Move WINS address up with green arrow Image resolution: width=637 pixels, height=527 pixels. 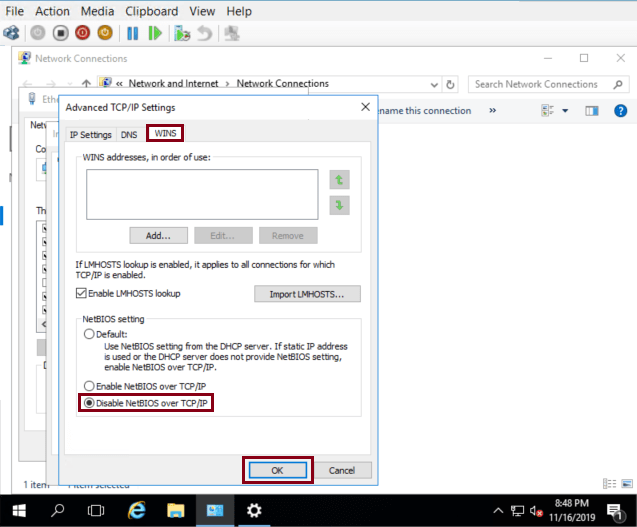point(340,180)
